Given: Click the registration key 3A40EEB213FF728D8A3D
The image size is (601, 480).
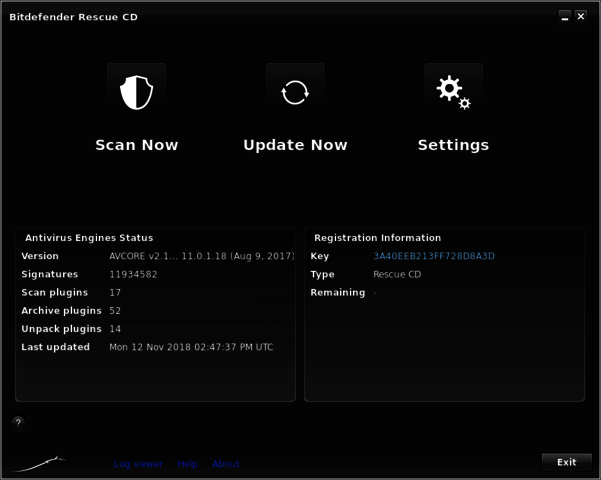Looking at the screenshot, I should (x=434, y=256).
